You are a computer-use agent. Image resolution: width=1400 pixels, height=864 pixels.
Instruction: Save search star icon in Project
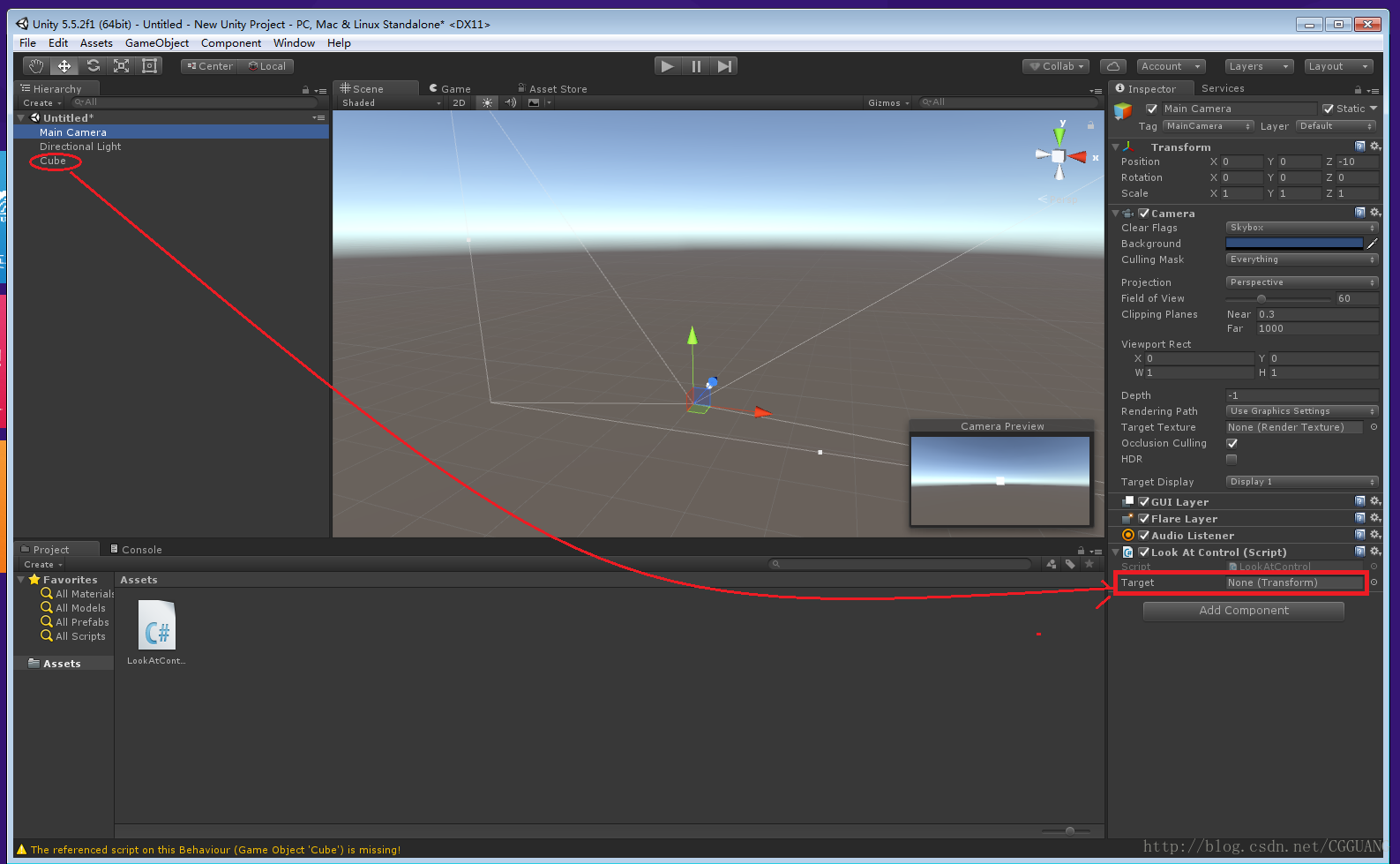pos(1089,564)
